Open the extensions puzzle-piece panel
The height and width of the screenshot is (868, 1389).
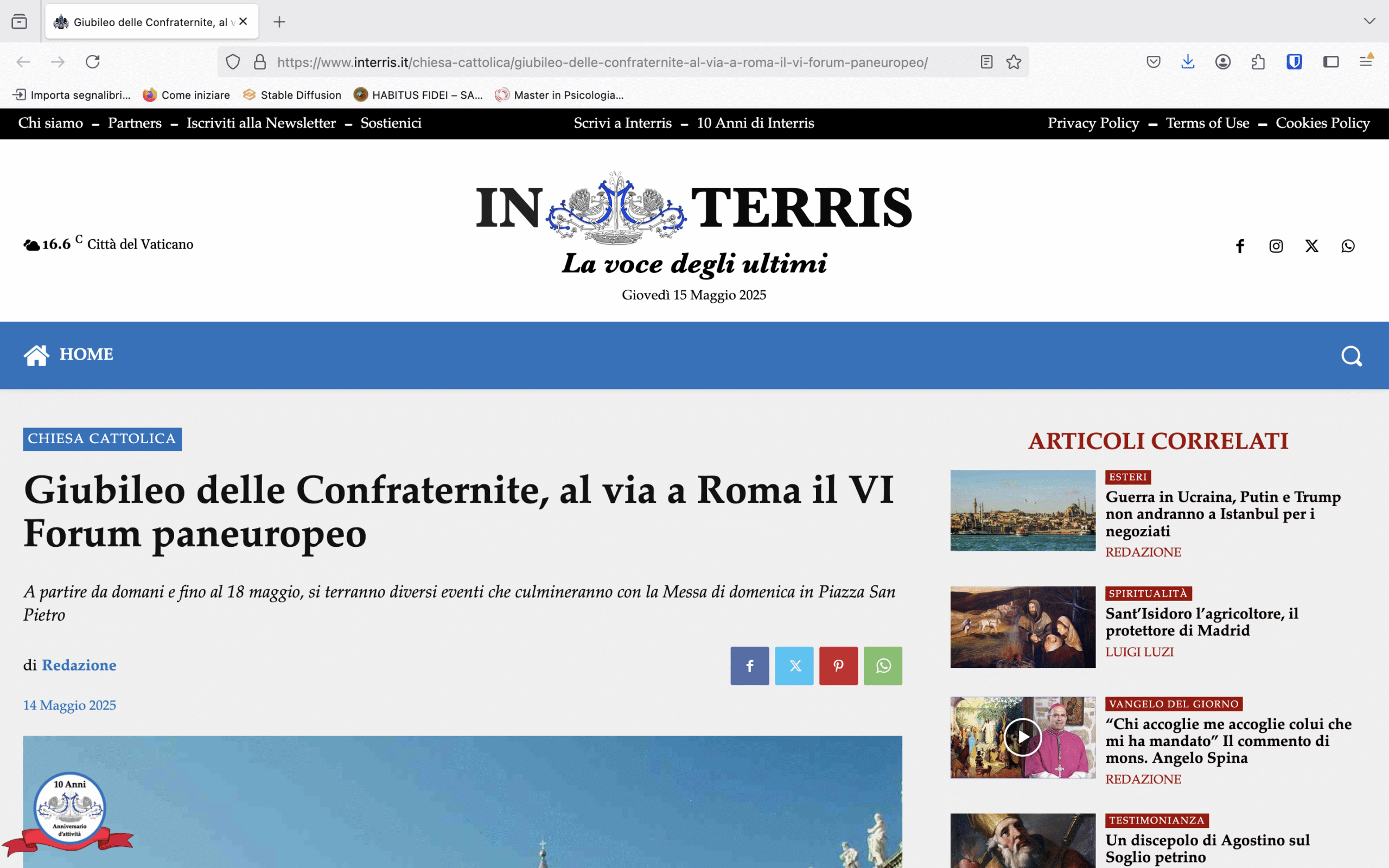1259,61
